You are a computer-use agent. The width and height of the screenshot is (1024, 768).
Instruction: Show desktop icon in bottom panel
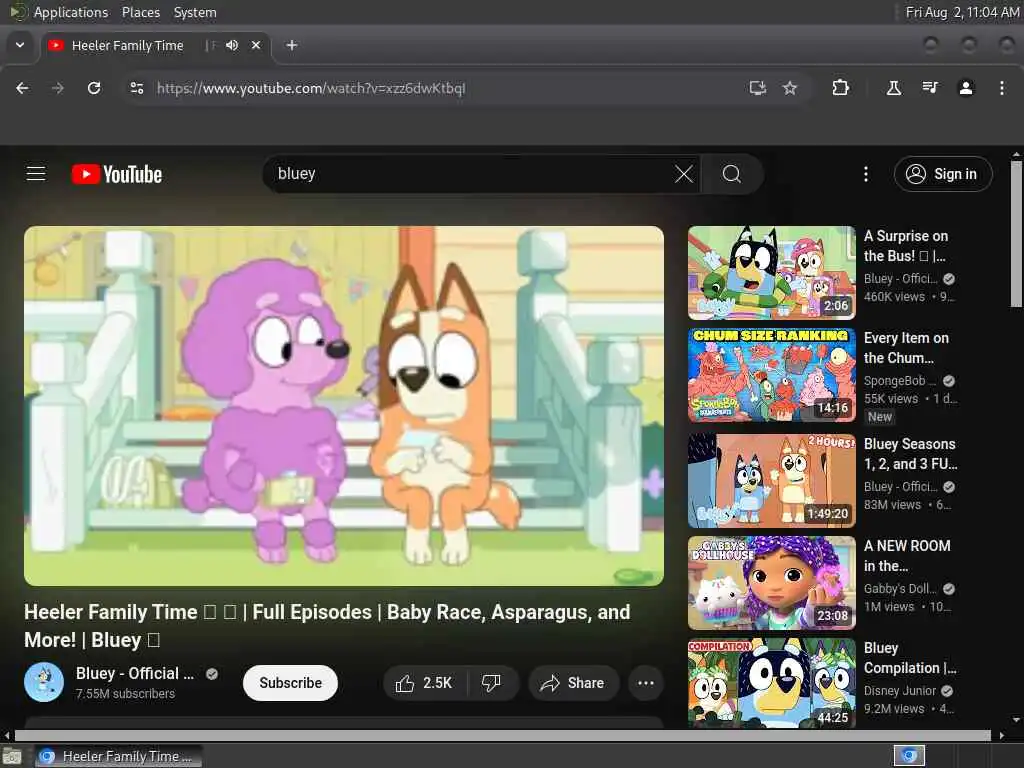coord(12,756)
